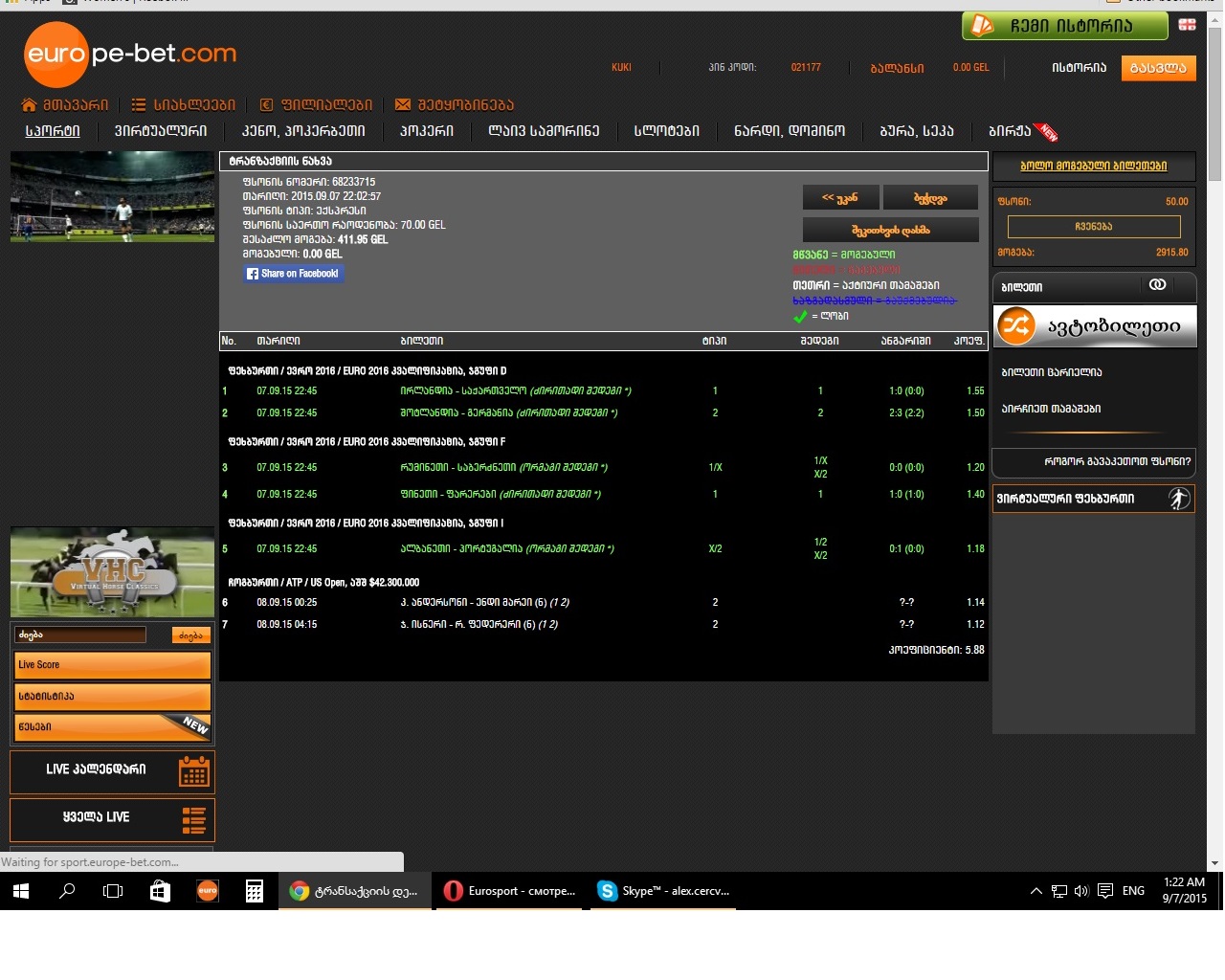Show hidden system tray icons
1225x980 pixels.
click(1036, 891)
